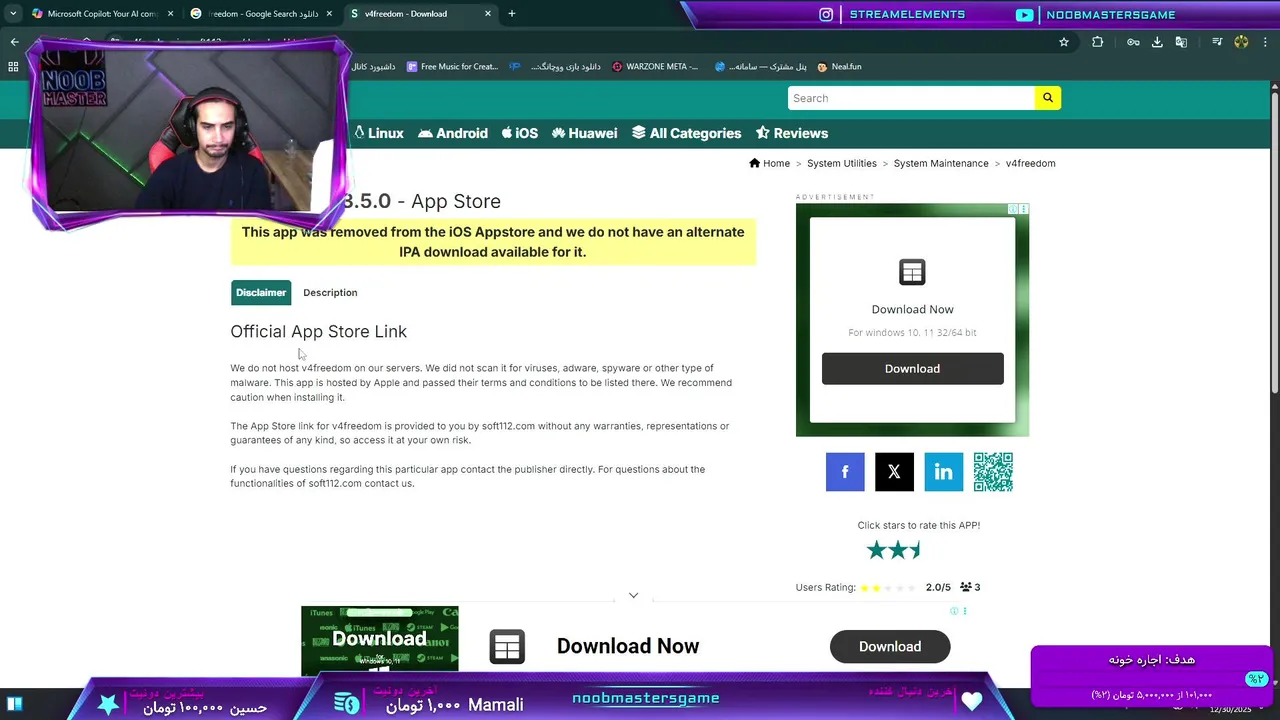
Task: Open the browser extensions puzzle icon
Action: (1098, 42)
